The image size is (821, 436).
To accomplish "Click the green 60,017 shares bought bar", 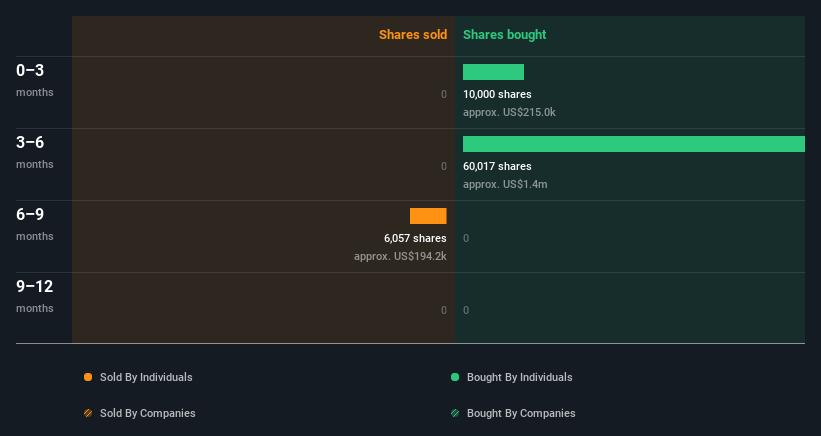I will coord(634,144).
